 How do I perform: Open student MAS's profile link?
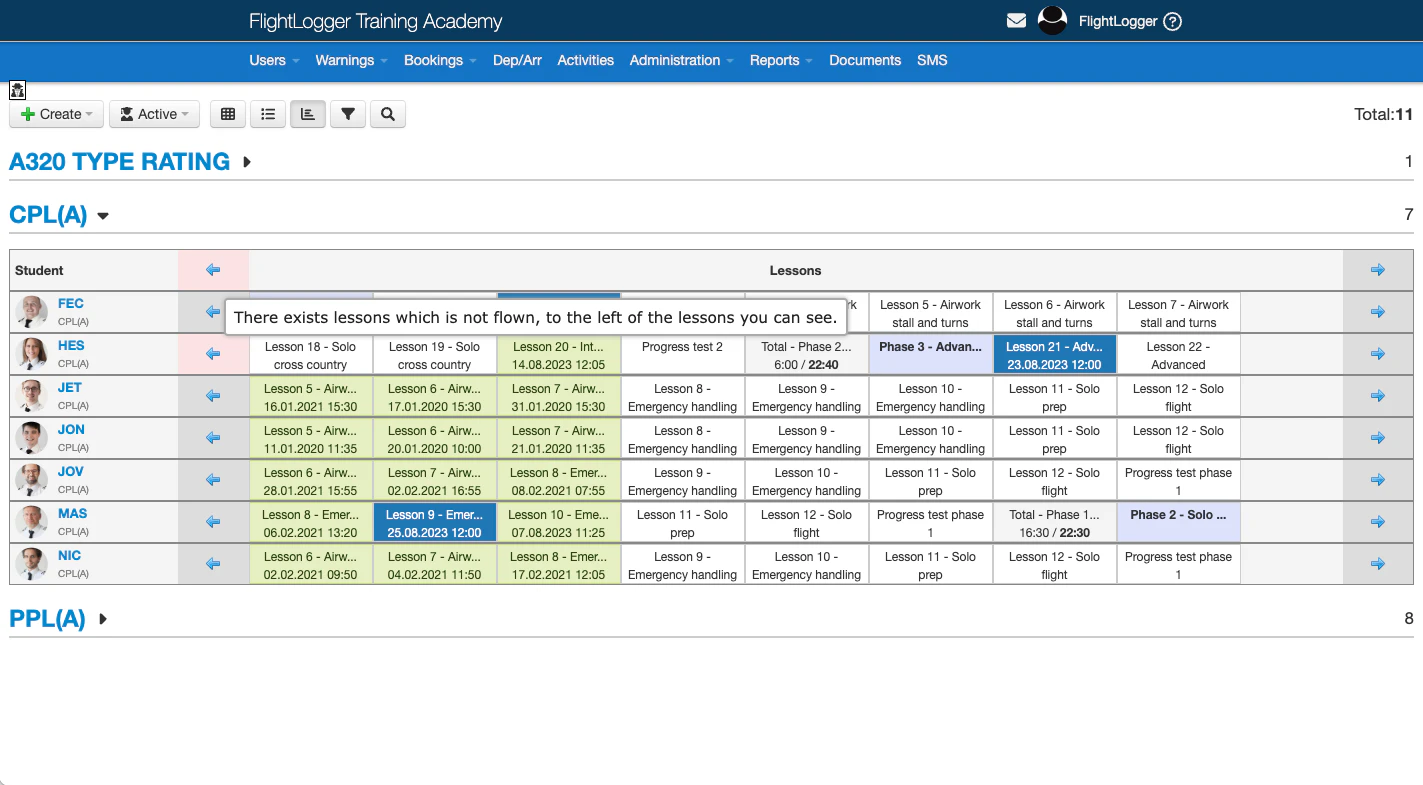pyautogui.click(x=70, y=513)
